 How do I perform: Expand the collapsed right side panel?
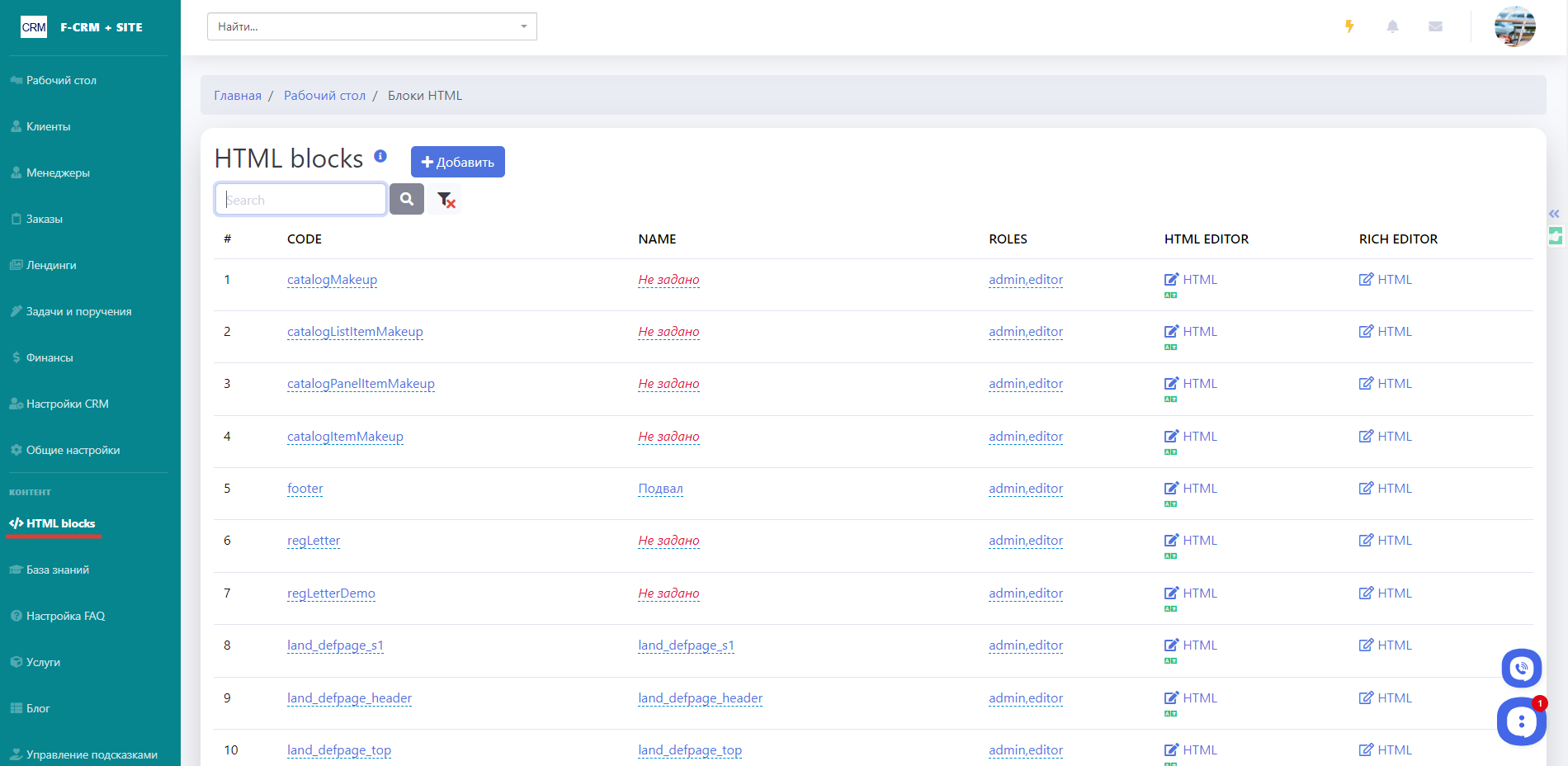1554,214
